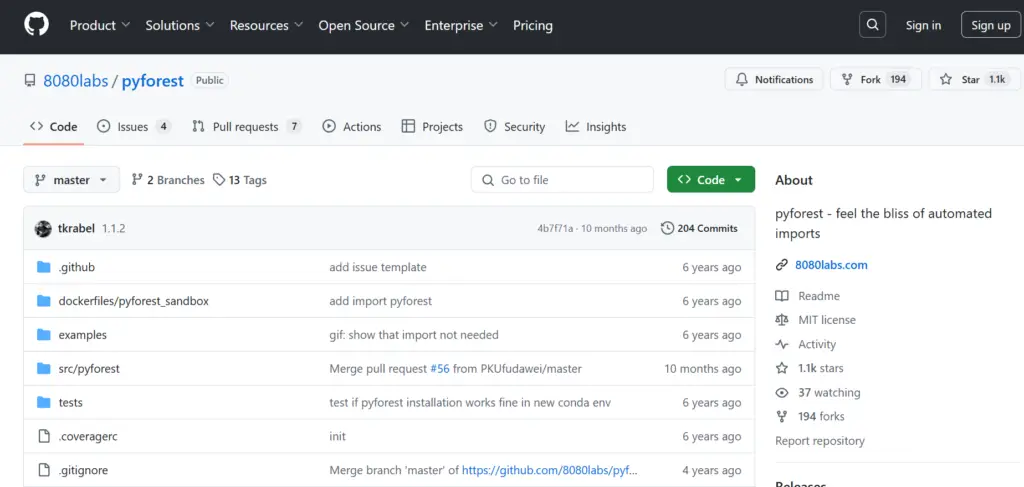Click the tag icon beside 13 Tags
The height and width of the screenshot is (487, 1024).
click(219, 180)
